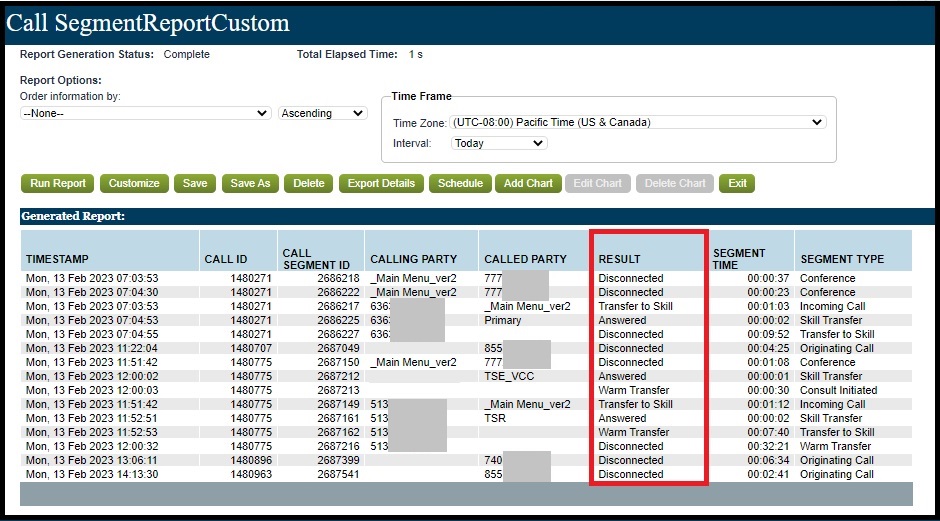Screen dimensions: 940x521
Task: Click Call ID 1480963 cell
Action: pos(251,474)
